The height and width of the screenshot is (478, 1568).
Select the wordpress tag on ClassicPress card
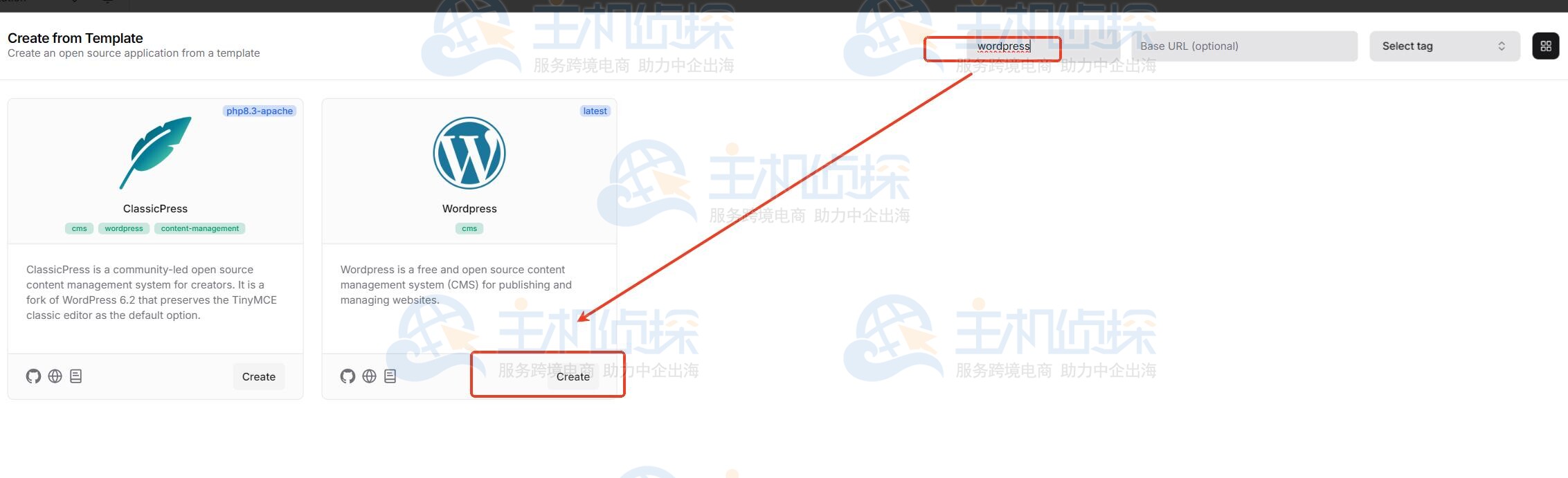click(x=124, y=228)
